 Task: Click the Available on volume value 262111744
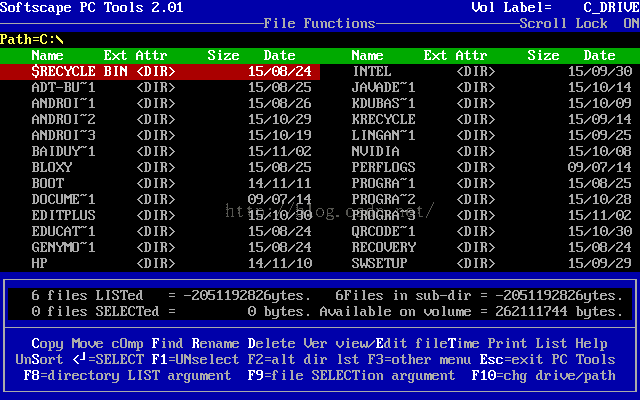coord(531,311)
